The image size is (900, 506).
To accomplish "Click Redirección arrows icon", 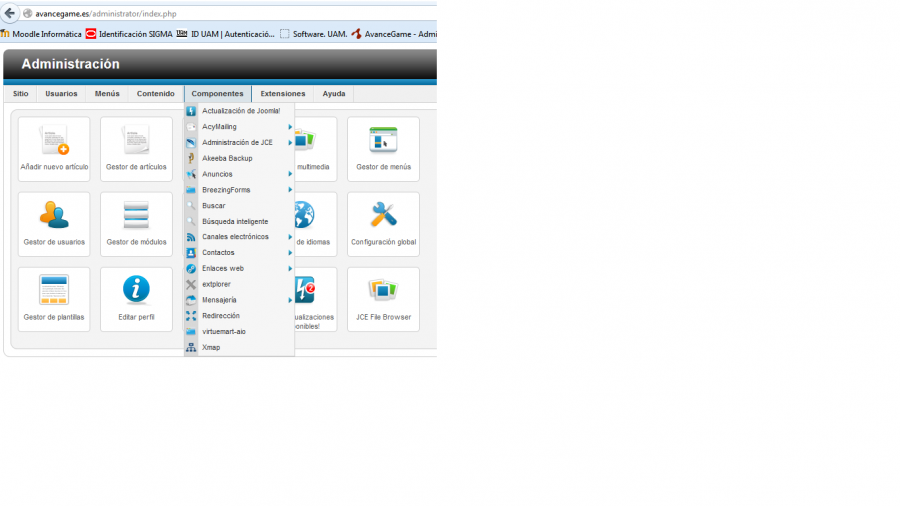I will [191, 316].
